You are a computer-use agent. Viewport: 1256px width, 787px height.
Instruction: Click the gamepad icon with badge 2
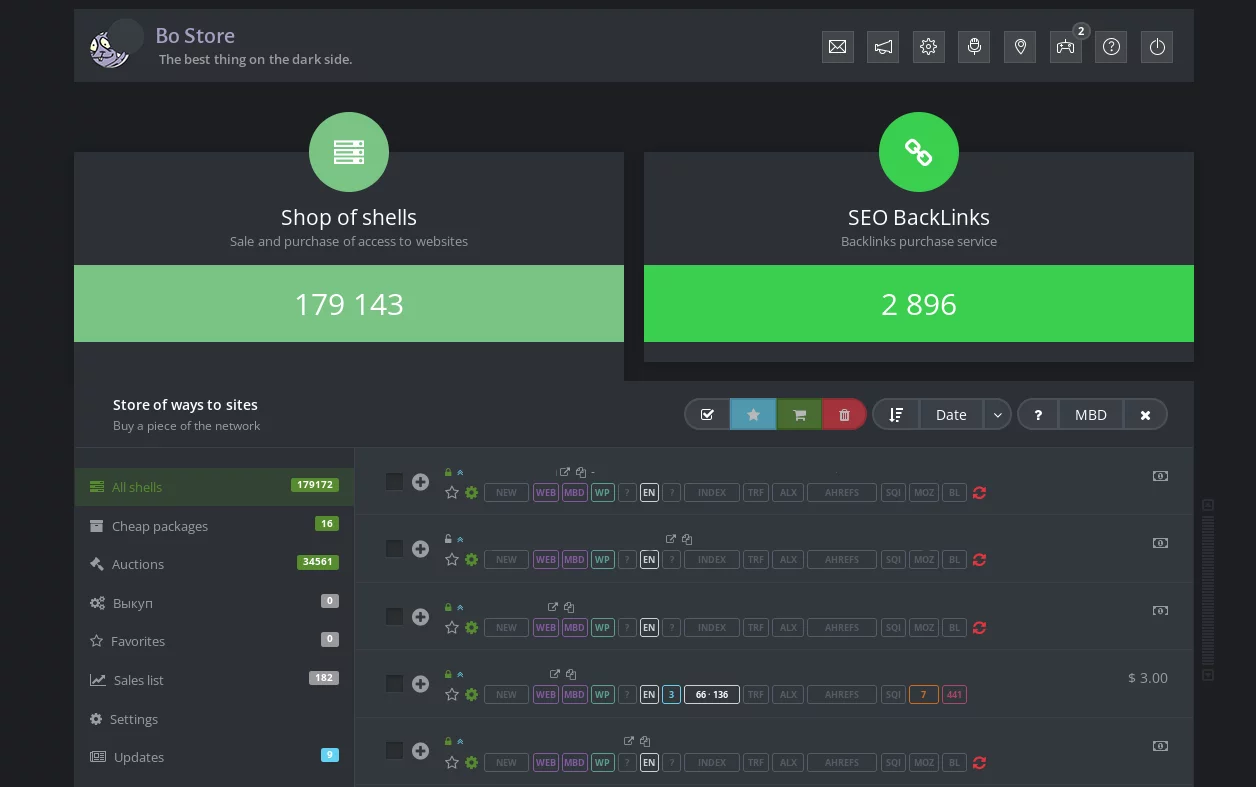coord(1065,47)
